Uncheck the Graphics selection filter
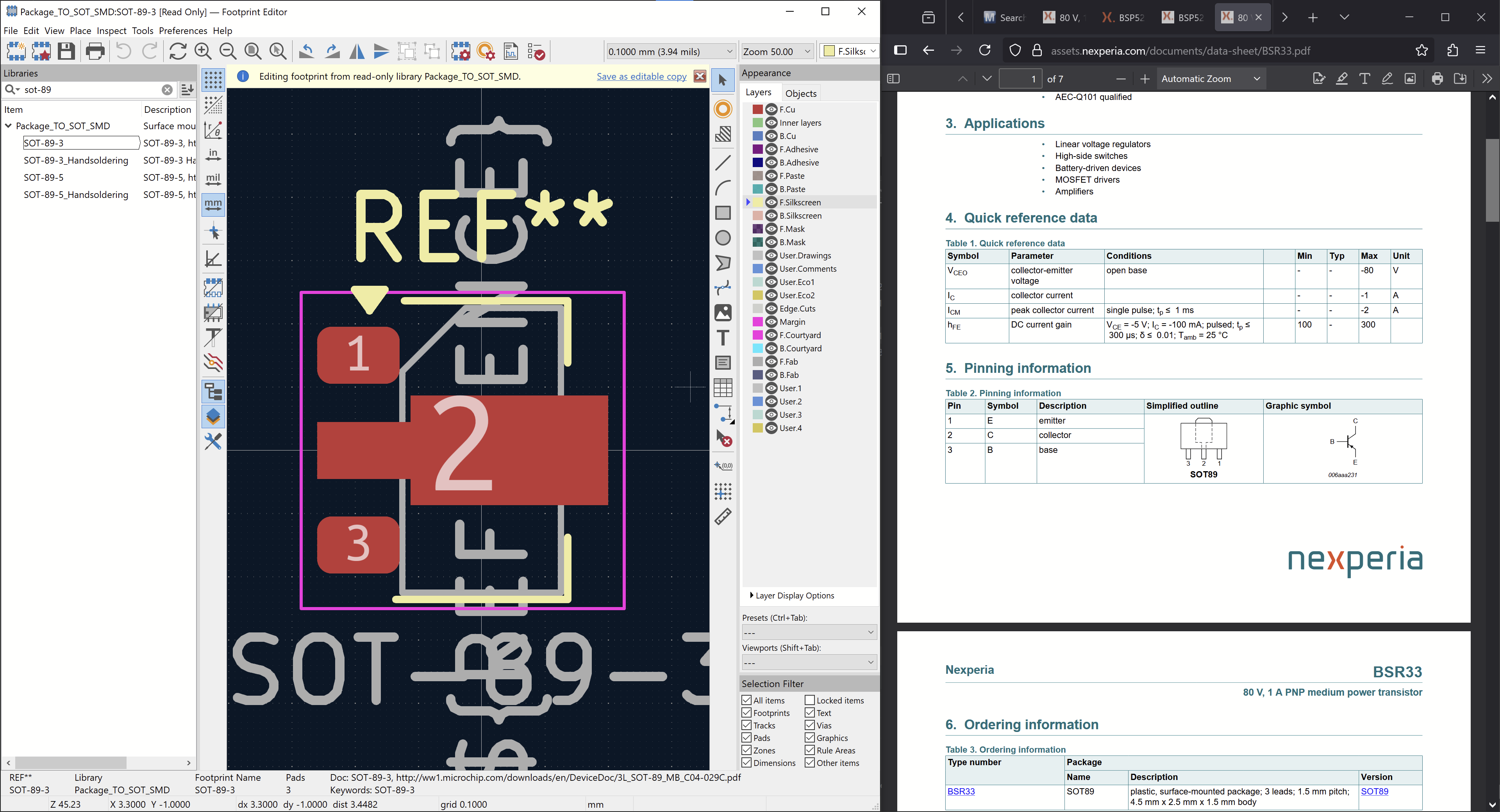 [x=810, y=737]
